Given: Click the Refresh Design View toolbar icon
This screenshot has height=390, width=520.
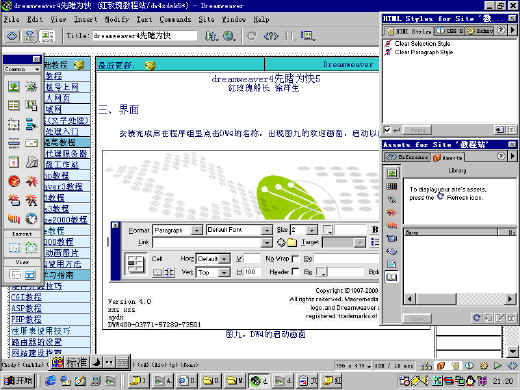Looking at the screenshot, I should (251, 36).
